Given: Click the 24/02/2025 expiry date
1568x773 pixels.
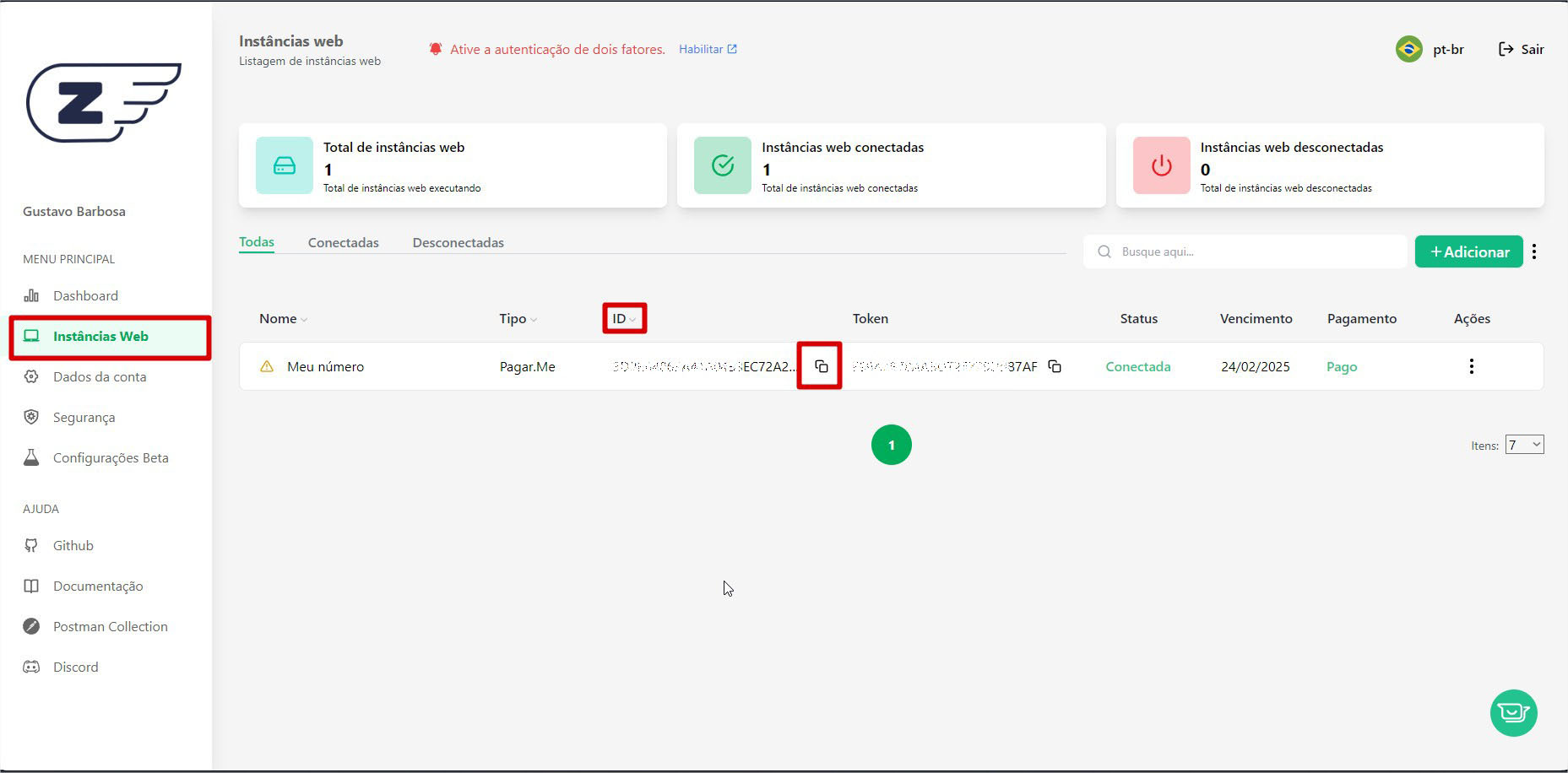Looking at the screenshot, I should click(1256, 366).
